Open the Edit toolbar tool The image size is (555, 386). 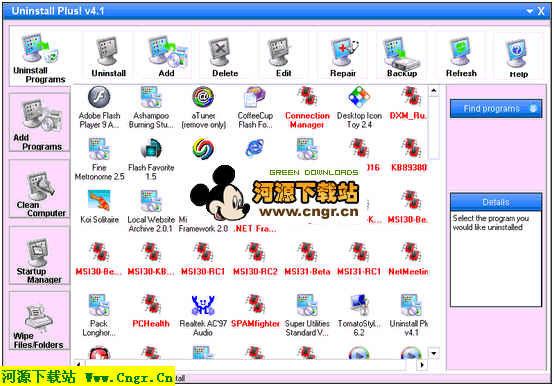click(283, 57)
